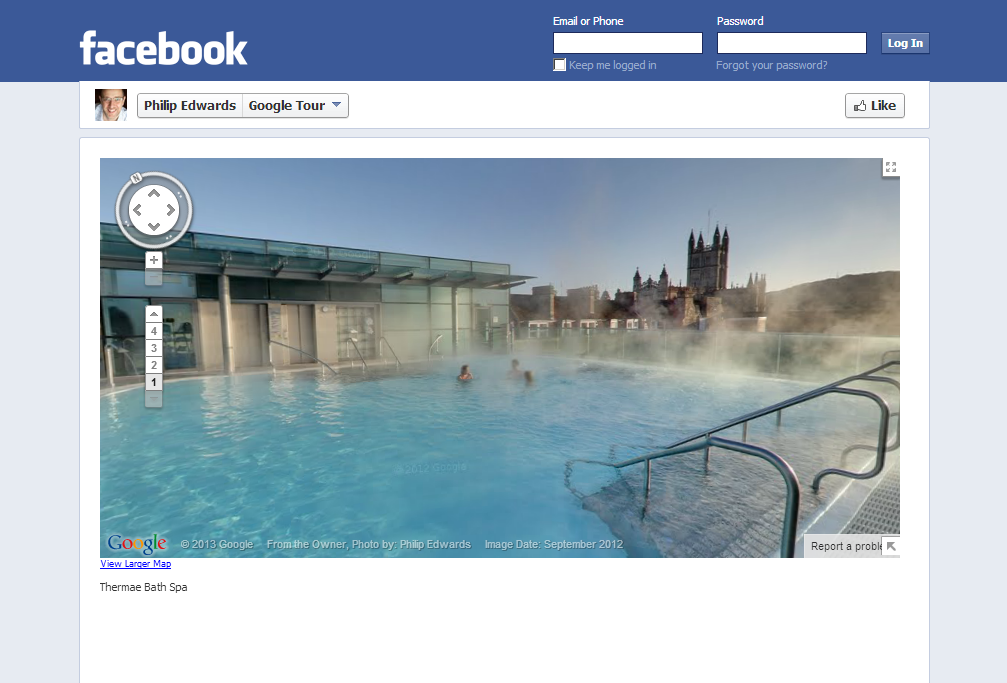Reset the view to north using the N marker
1007x683 pixels.
tap(136, 178)
